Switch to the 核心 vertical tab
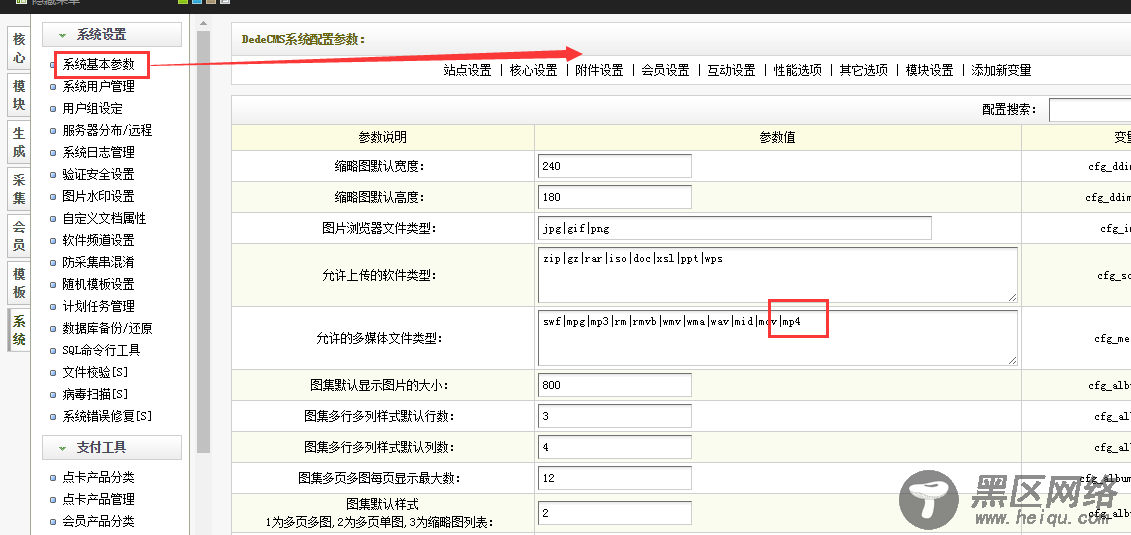Screen dimensions: 1131x535 [19, 49]
